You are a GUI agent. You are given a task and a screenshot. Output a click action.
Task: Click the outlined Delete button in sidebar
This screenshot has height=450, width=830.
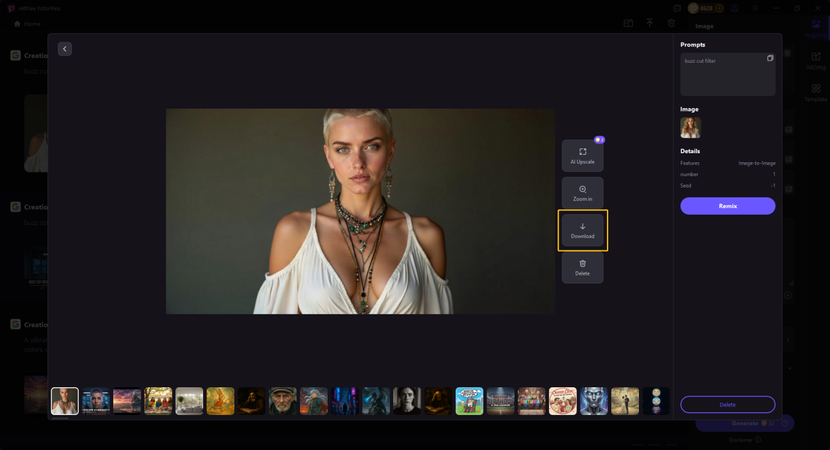pos(727,404)
